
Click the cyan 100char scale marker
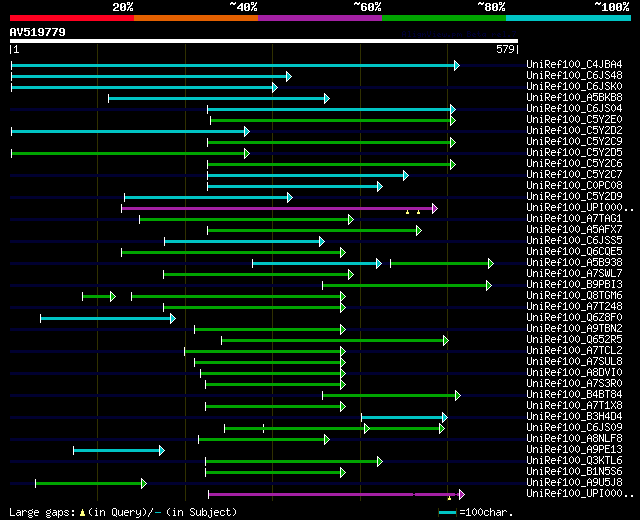pos(447,513)
